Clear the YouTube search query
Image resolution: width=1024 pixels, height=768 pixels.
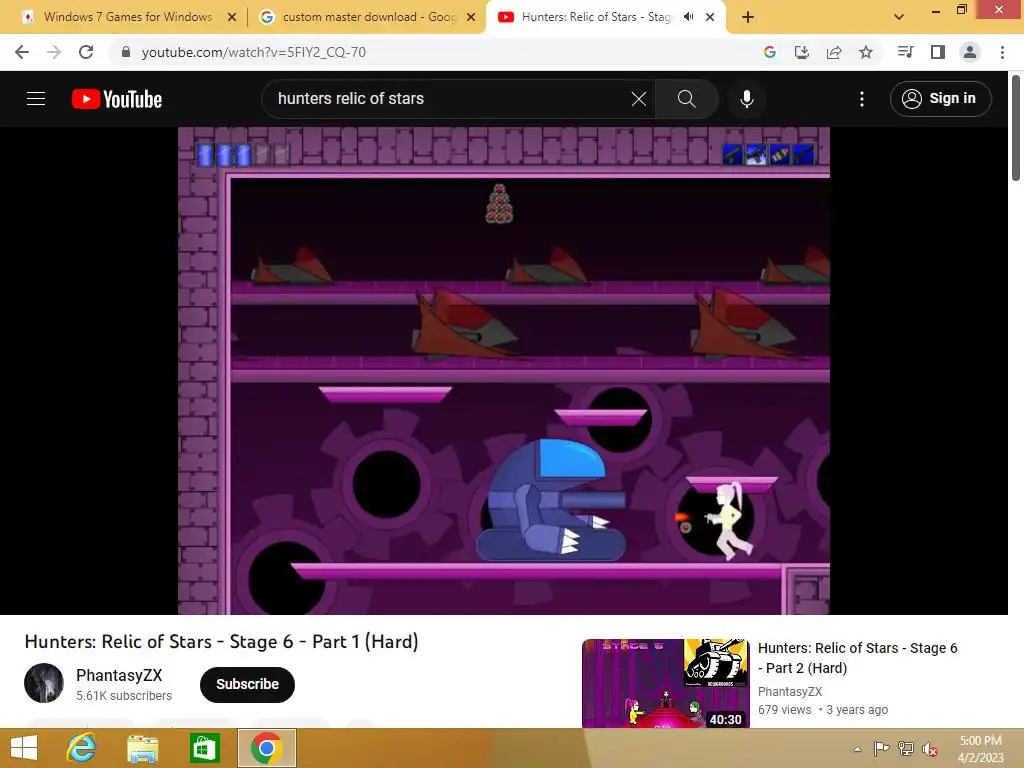pyautogui.click(x=639, y=99)
